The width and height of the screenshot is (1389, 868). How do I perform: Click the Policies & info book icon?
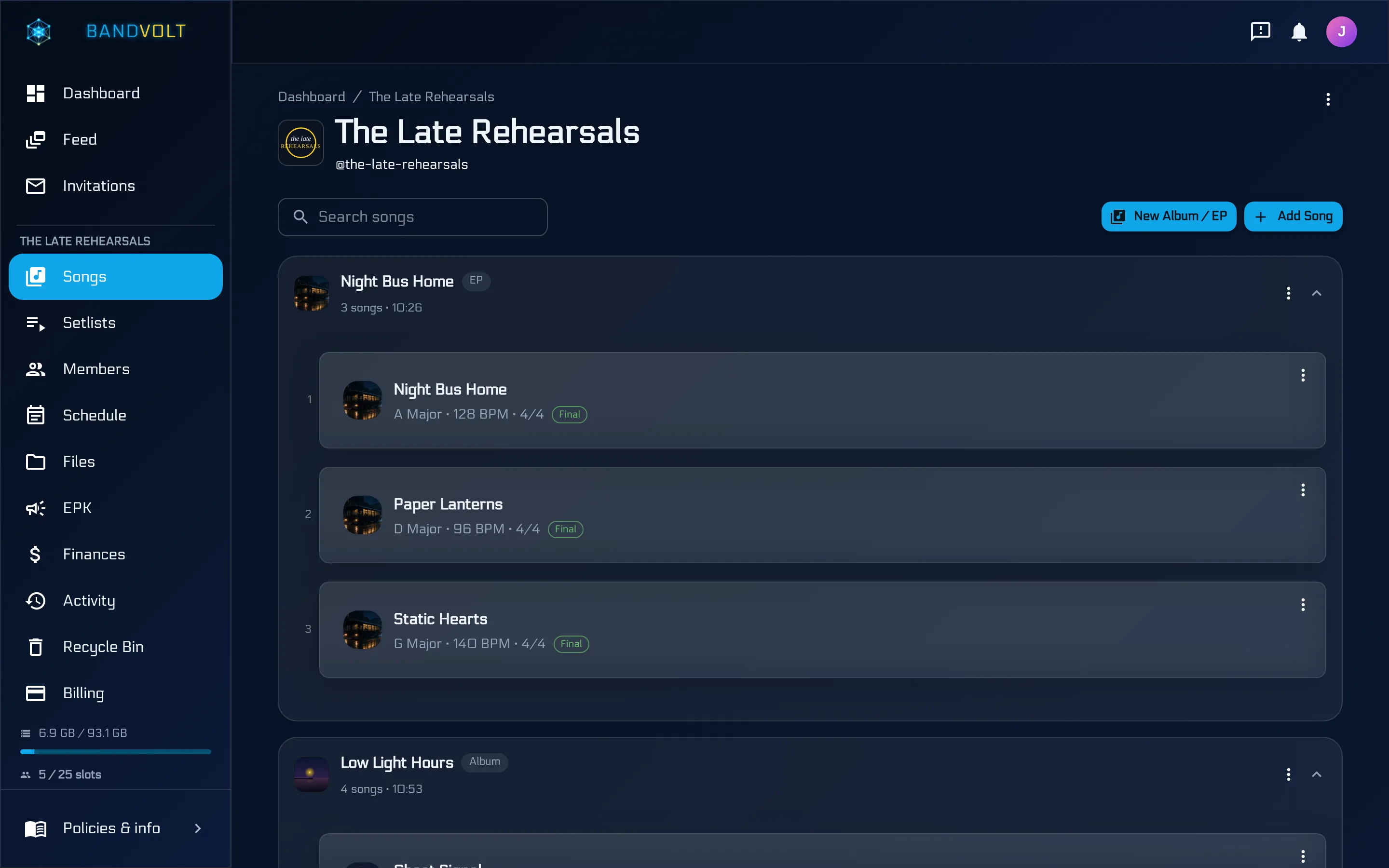36,828
